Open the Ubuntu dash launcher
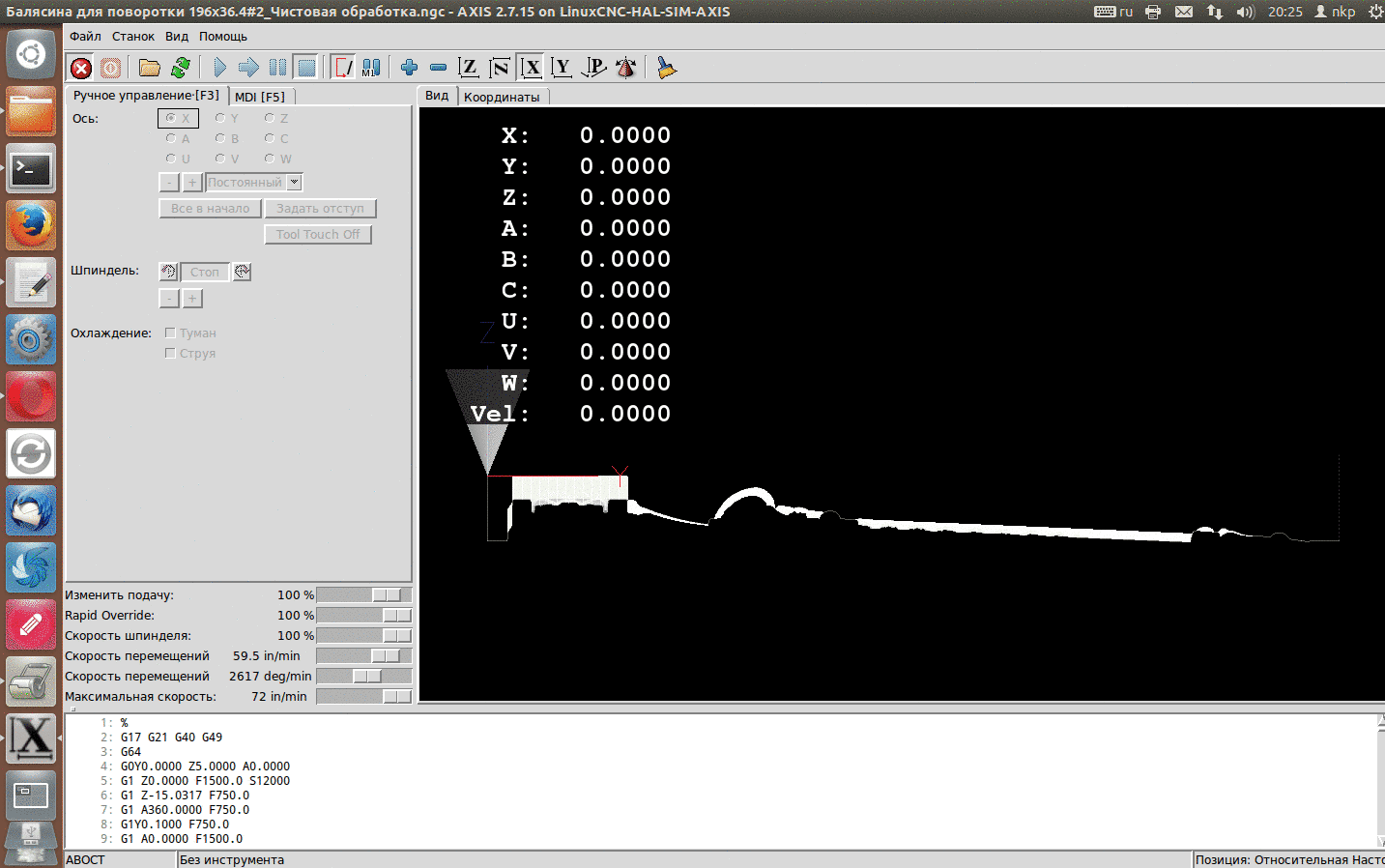This screenshot has height=868, width=1385. tap(31, 54)
